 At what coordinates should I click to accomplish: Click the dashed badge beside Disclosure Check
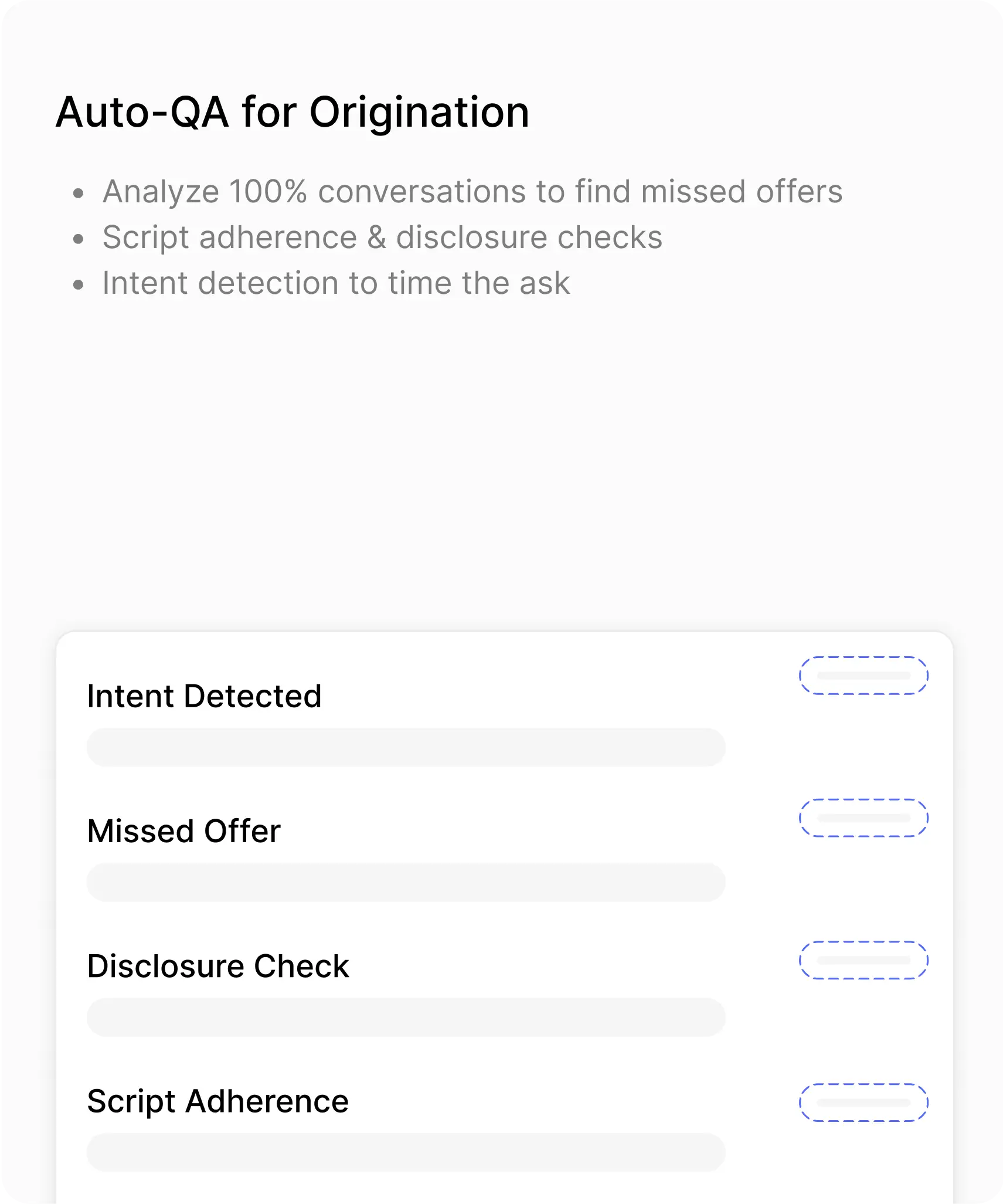pos(863,960)
